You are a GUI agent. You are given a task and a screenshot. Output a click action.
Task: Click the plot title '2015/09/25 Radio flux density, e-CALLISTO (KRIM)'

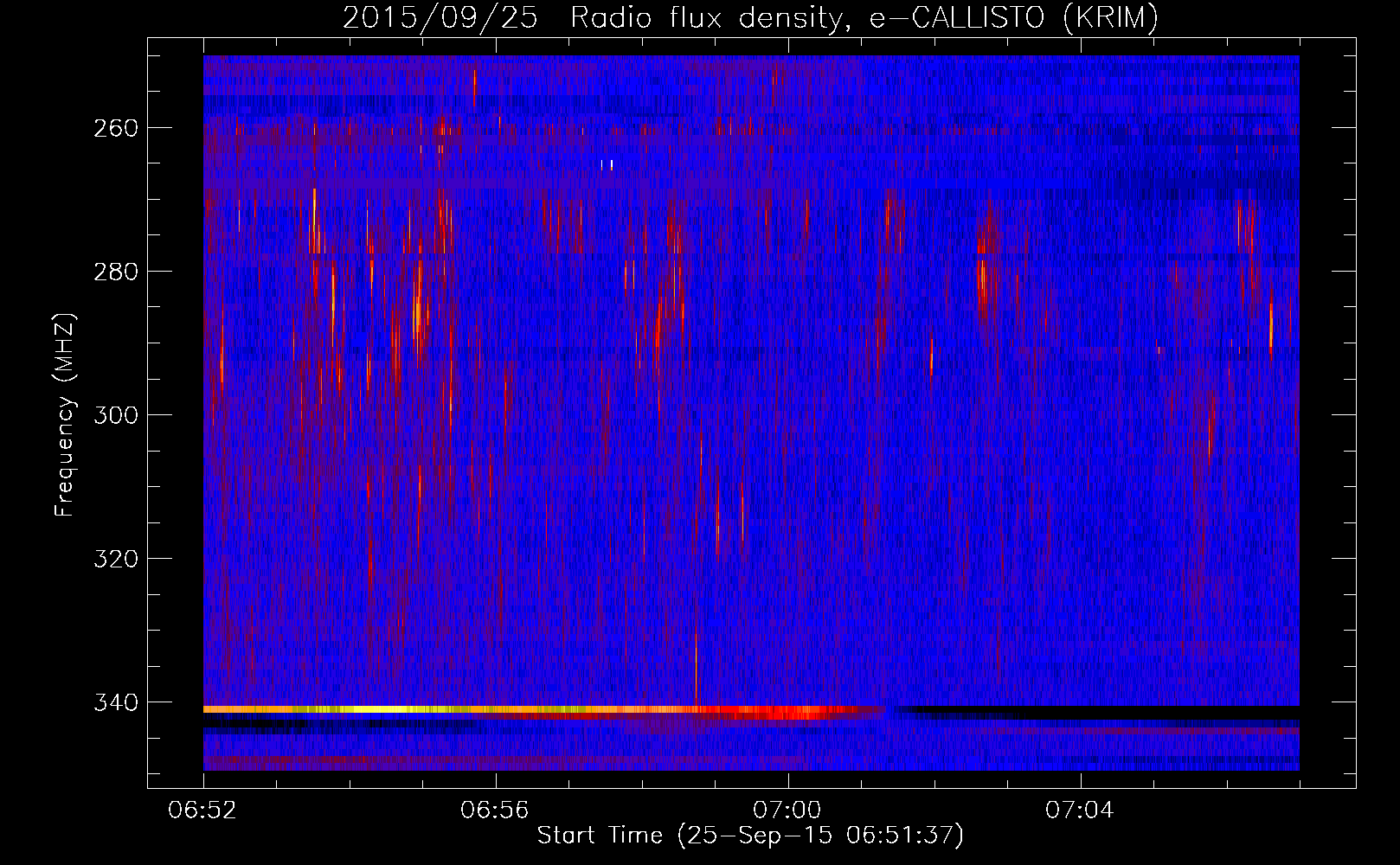coord(750,18)
